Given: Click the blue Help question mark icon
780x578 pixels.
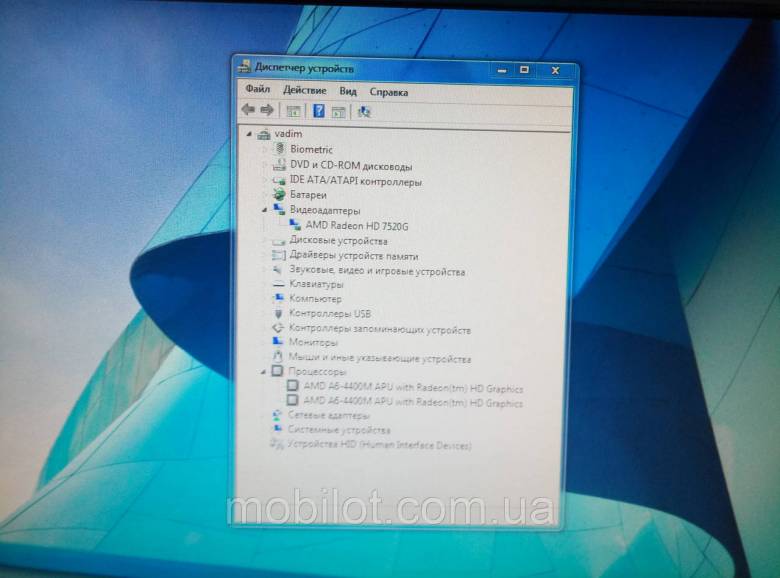Looking at the screenshot, I should [x=319, y=110].
